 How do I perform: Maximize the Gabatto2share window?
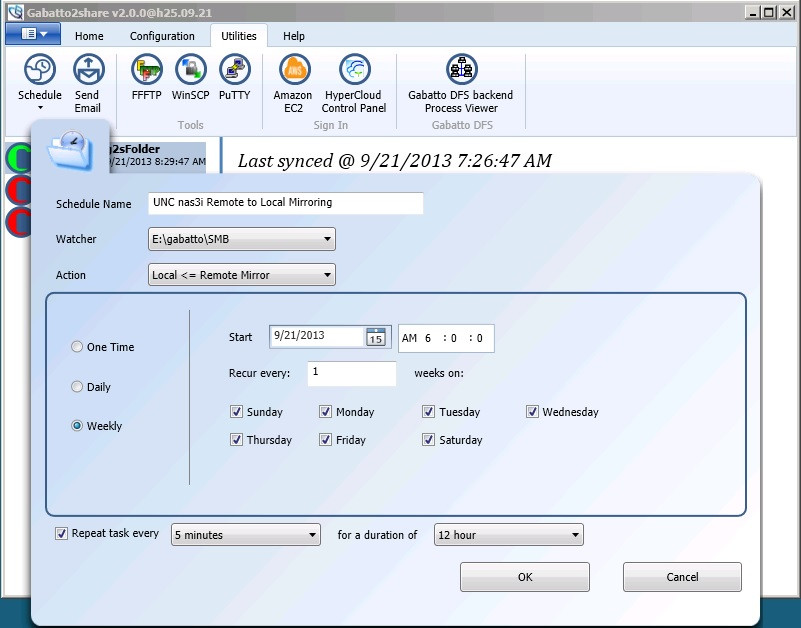769,12
